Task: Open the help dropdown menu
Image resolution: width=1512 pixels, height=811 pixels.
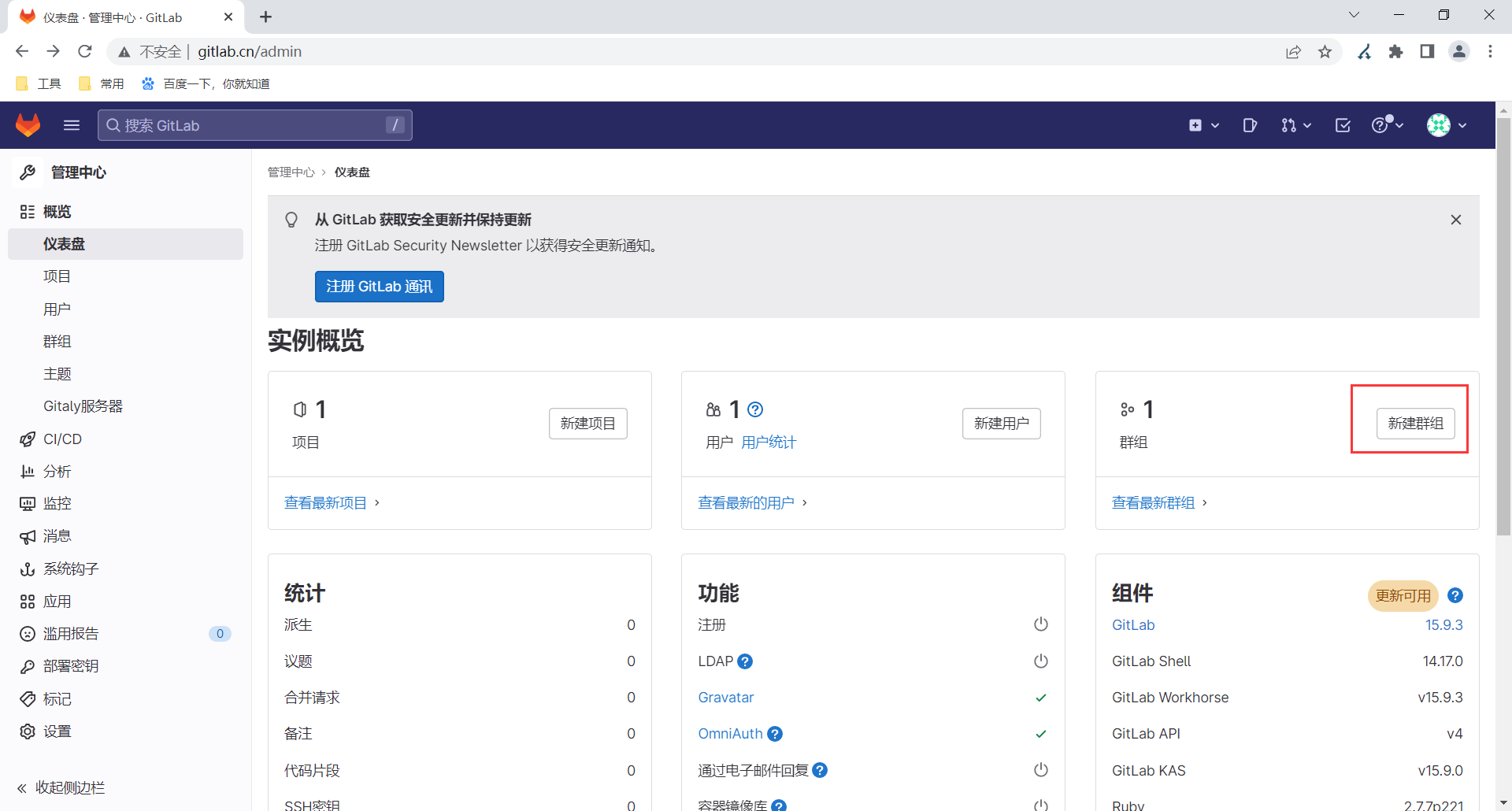Action: tap(1388, 125)
